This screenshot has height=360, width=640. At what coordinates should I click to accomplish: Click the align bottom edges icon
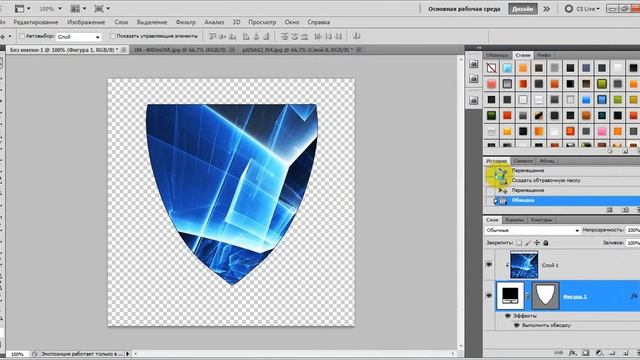pos(232,36)
